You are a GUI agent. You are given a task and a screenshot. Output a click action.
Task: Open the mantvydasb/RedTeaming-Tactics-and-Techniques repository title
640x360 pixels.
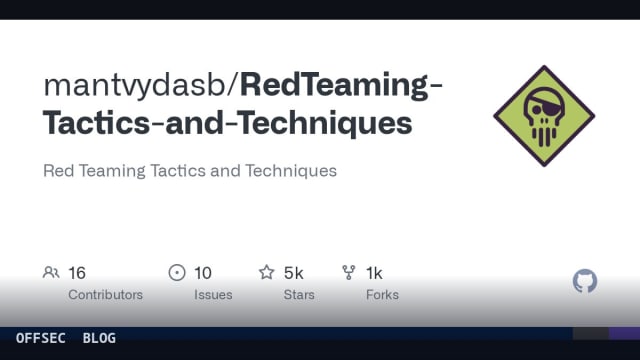click(x=242, y=104)
